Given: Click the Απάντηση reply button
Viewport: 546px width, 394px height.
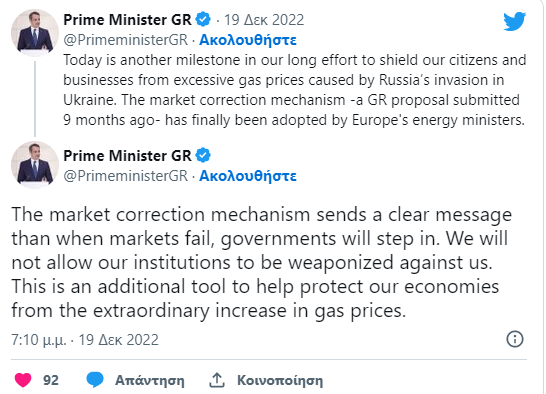Looking at the screenshot, I should [x=150, y=380].
